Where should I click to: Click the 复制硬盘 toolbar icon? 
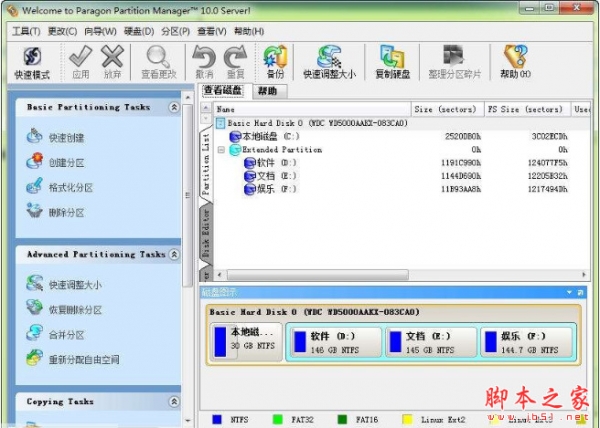pyautogui.click(x=392, y=62)
